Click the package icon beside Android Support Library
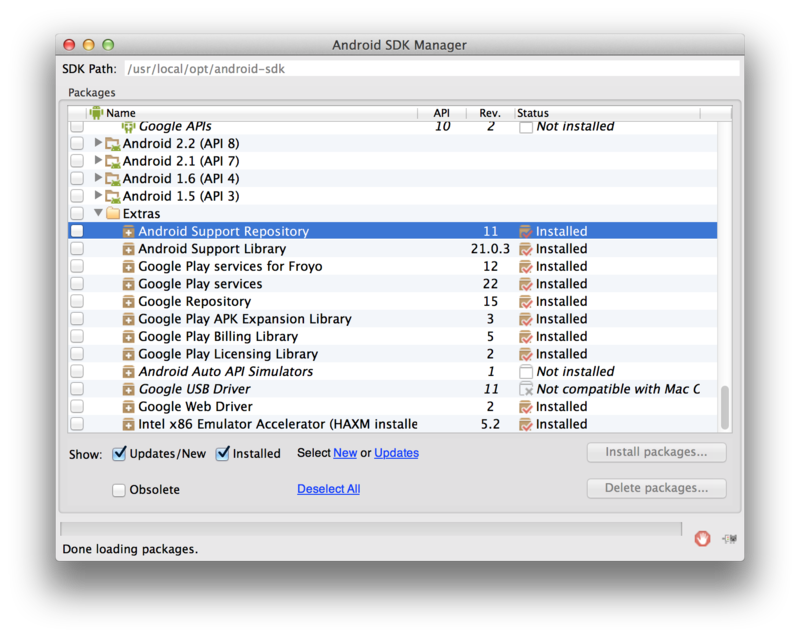 [128, 249]
